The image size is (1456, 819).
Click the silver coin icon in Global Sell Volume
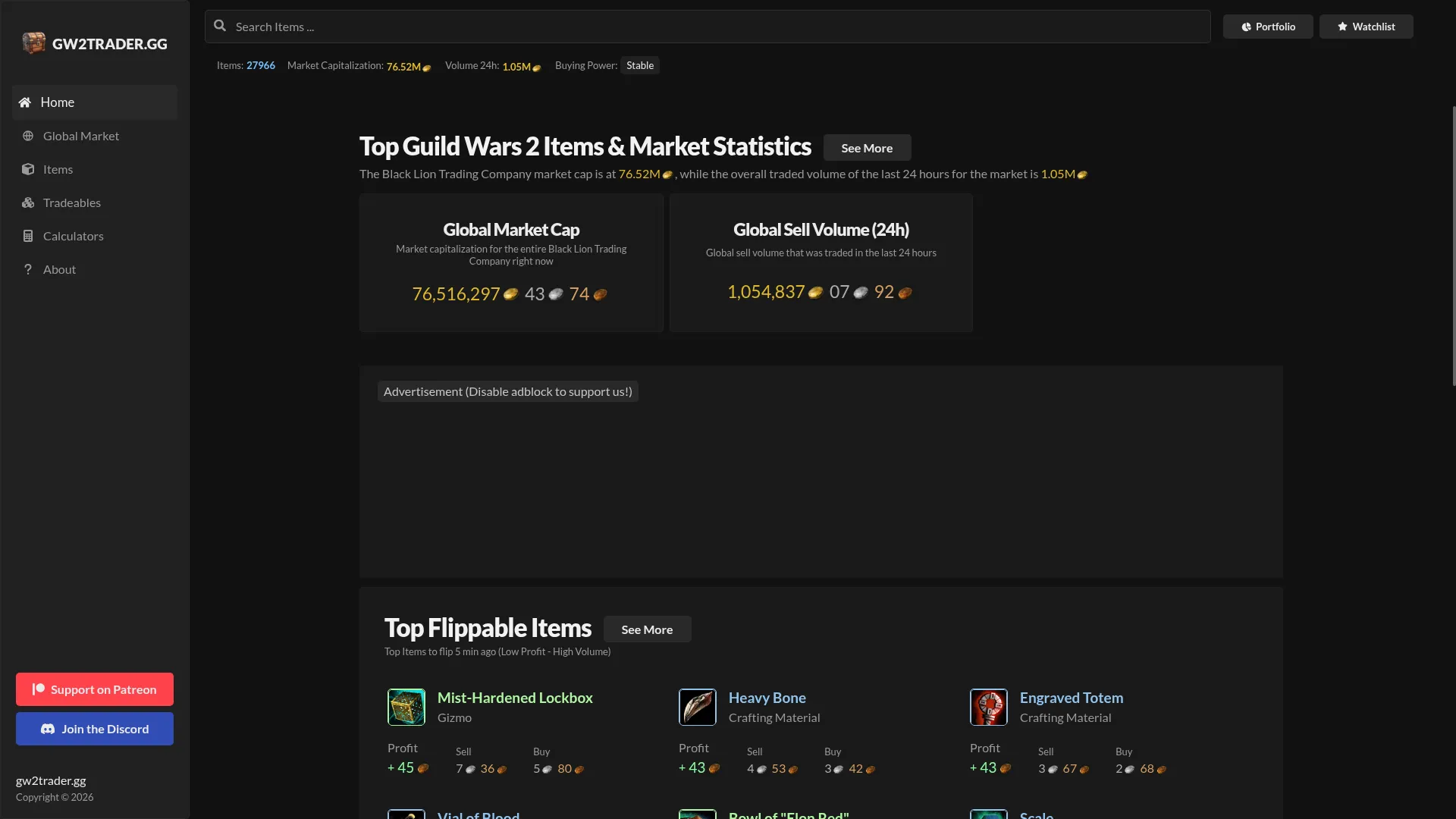click(x=860, y=292)
